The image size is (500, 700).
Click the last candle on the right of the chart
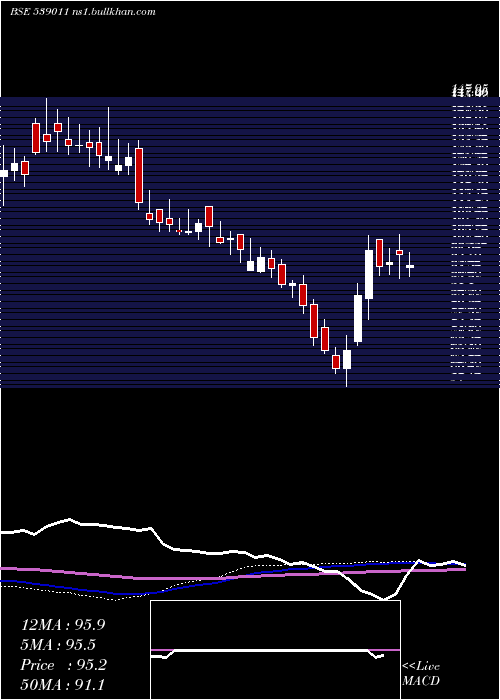409,265
